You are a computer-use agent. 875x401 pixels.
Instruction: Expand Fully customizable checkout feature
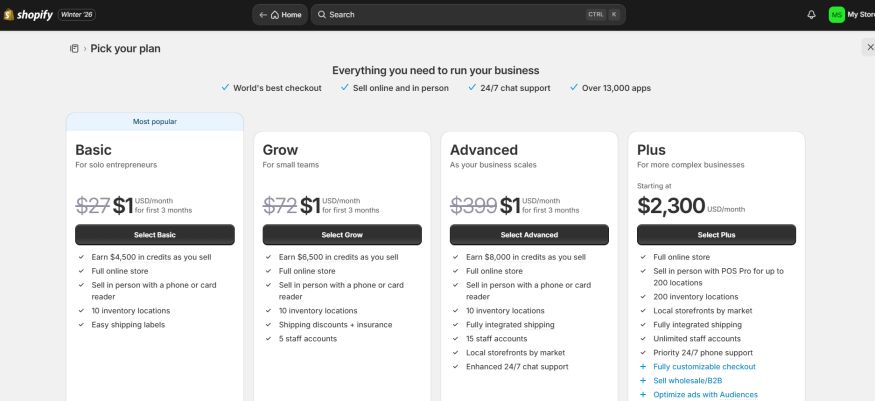tap(704, 367)
